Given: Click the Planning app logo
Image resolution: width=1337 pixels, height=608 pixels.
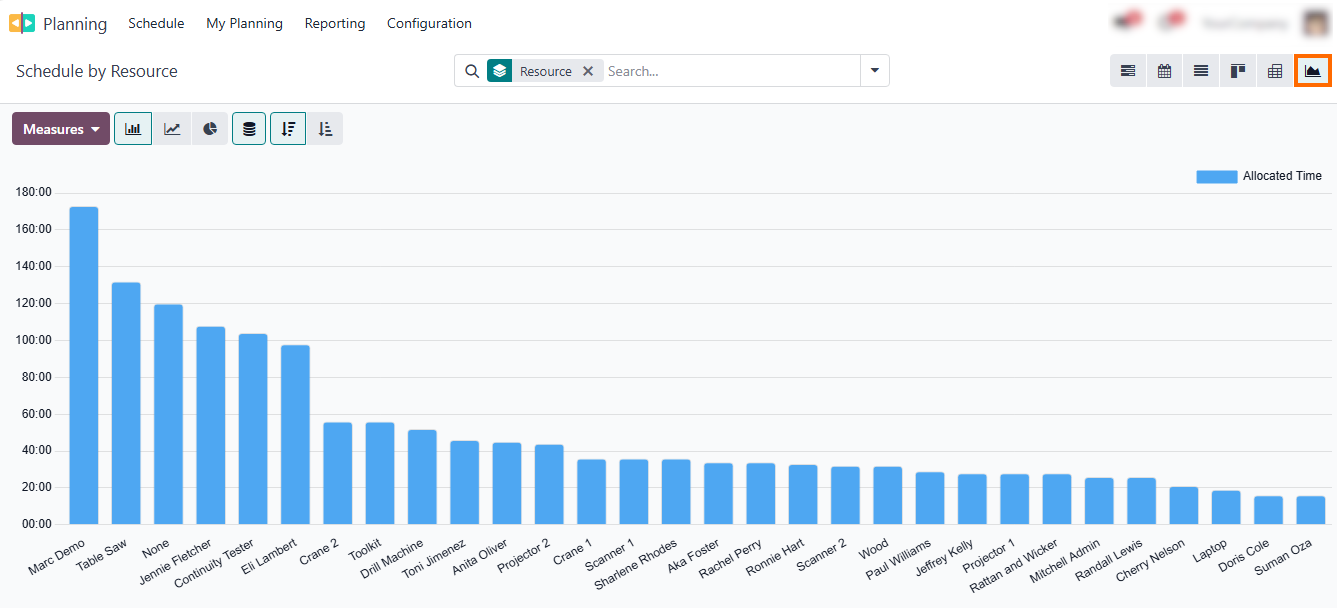Looking at the screenshot, I should click(x=22, y=23).
